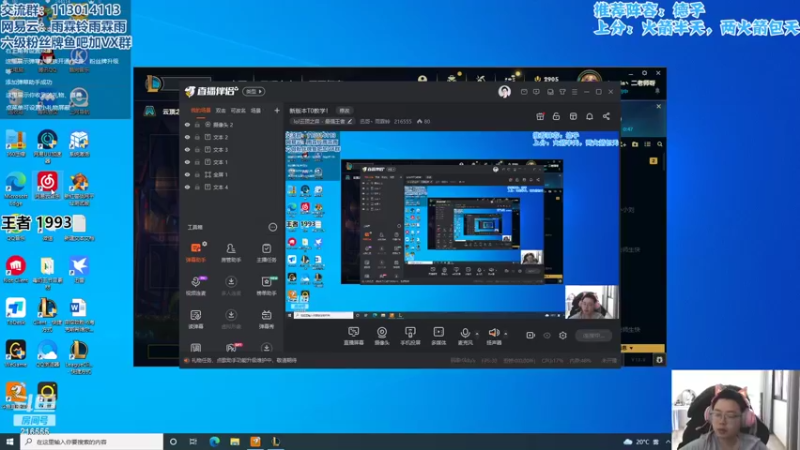Screen dimensions: 800x450
Task: Click the unlock padlock icon above the preview
Action: (x=556, y=116)
